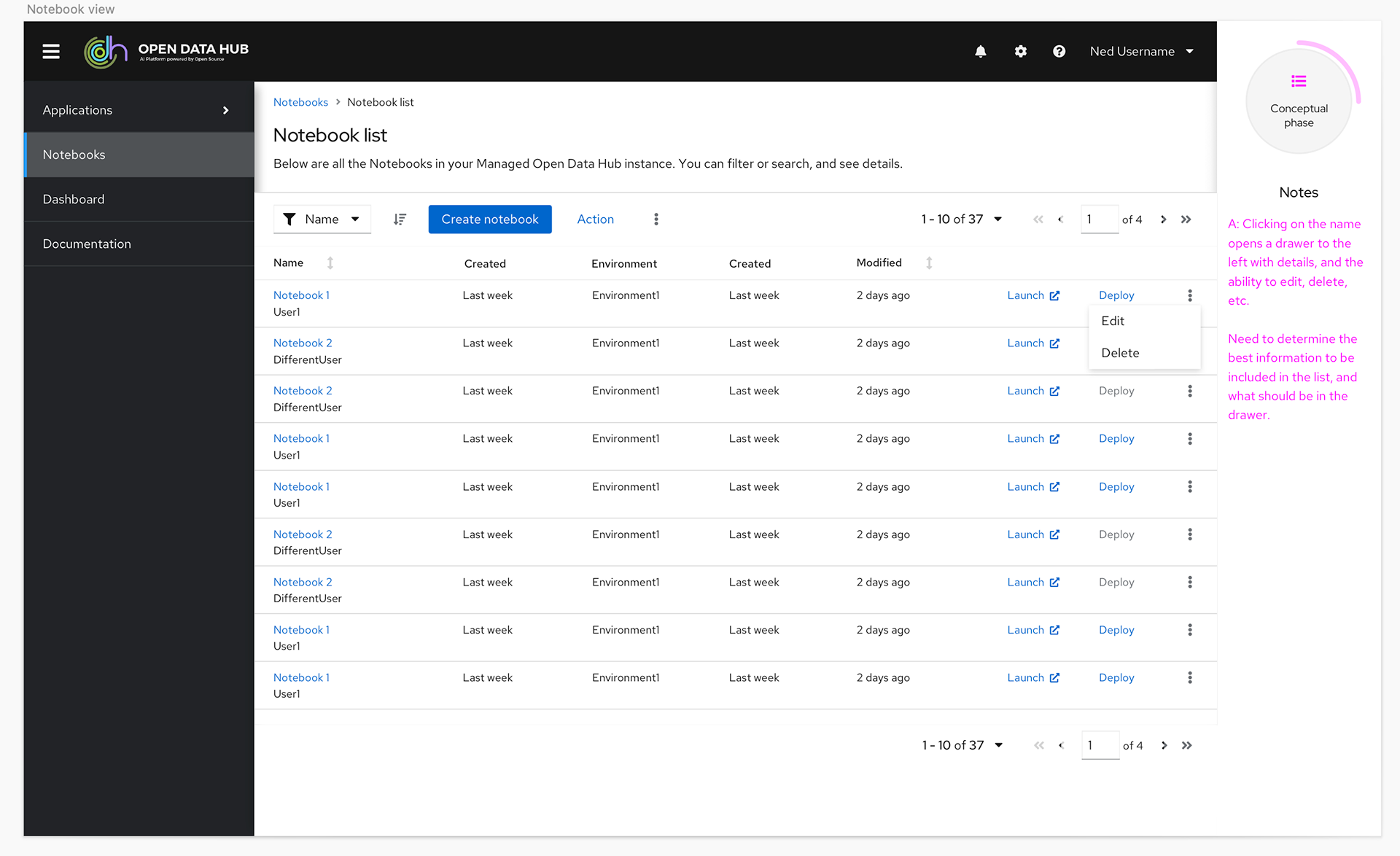
Task: Open help via the question mark icon
Action: tap(1059, 51)
